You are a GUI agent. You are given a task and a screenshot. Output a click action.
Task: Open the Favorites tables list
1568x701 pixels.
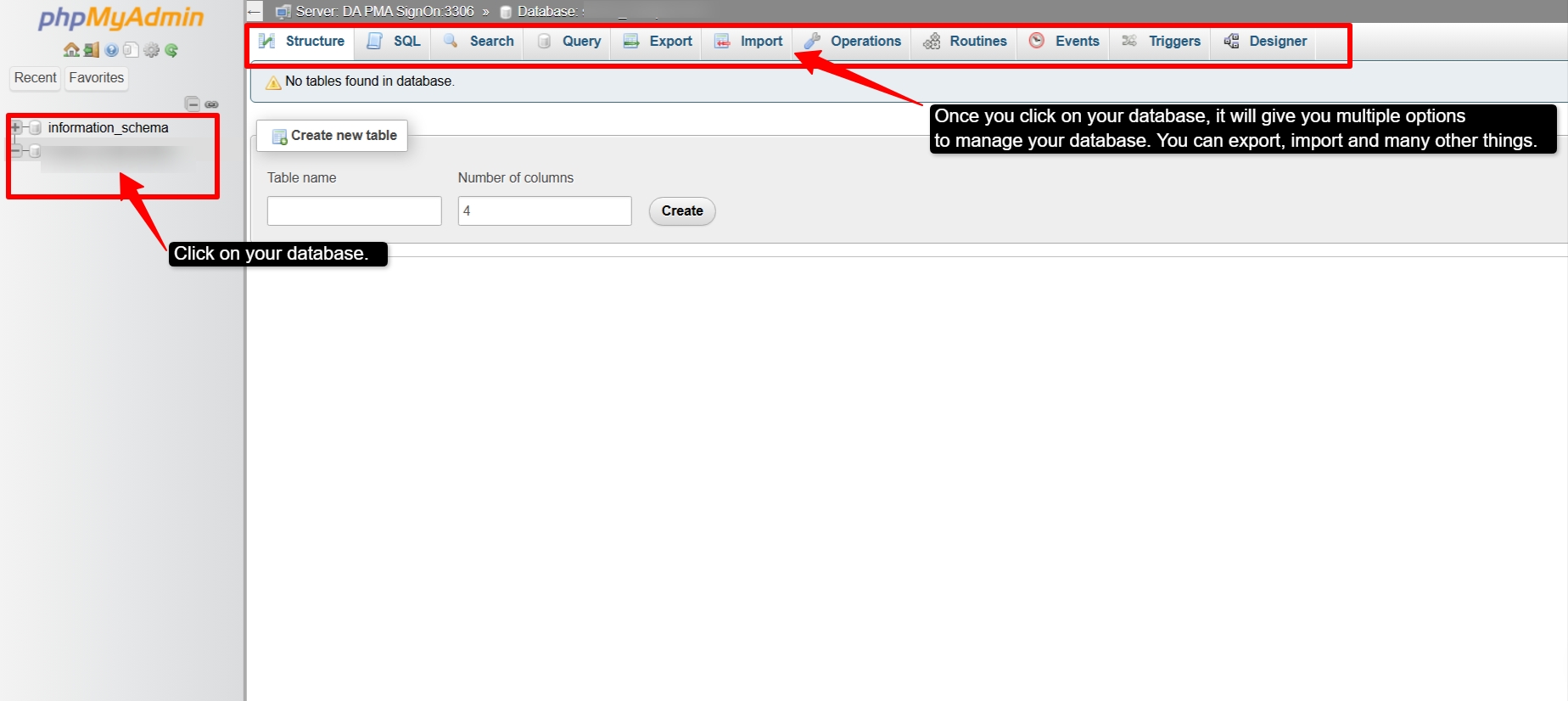pos(97,78)
